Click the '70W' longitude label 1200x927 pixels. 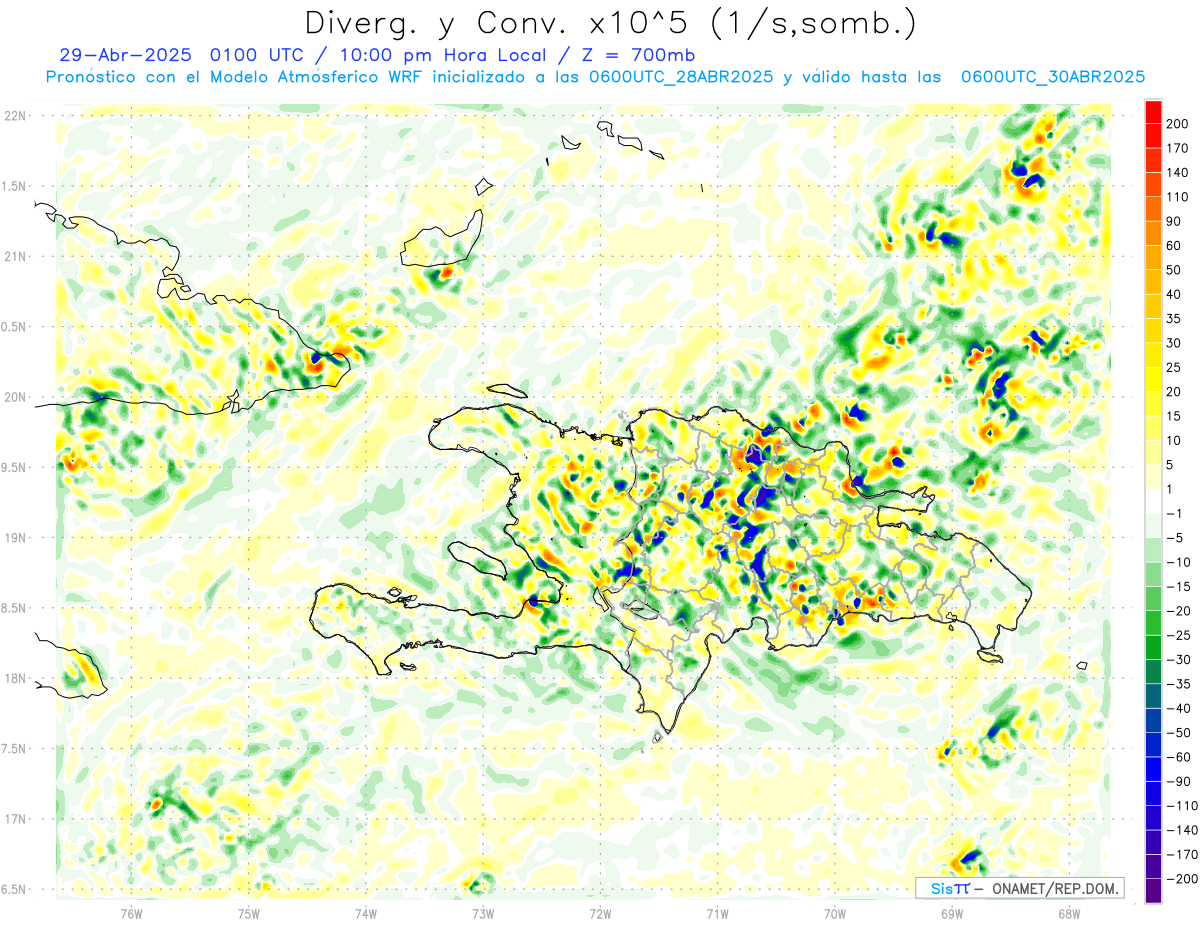835,912
